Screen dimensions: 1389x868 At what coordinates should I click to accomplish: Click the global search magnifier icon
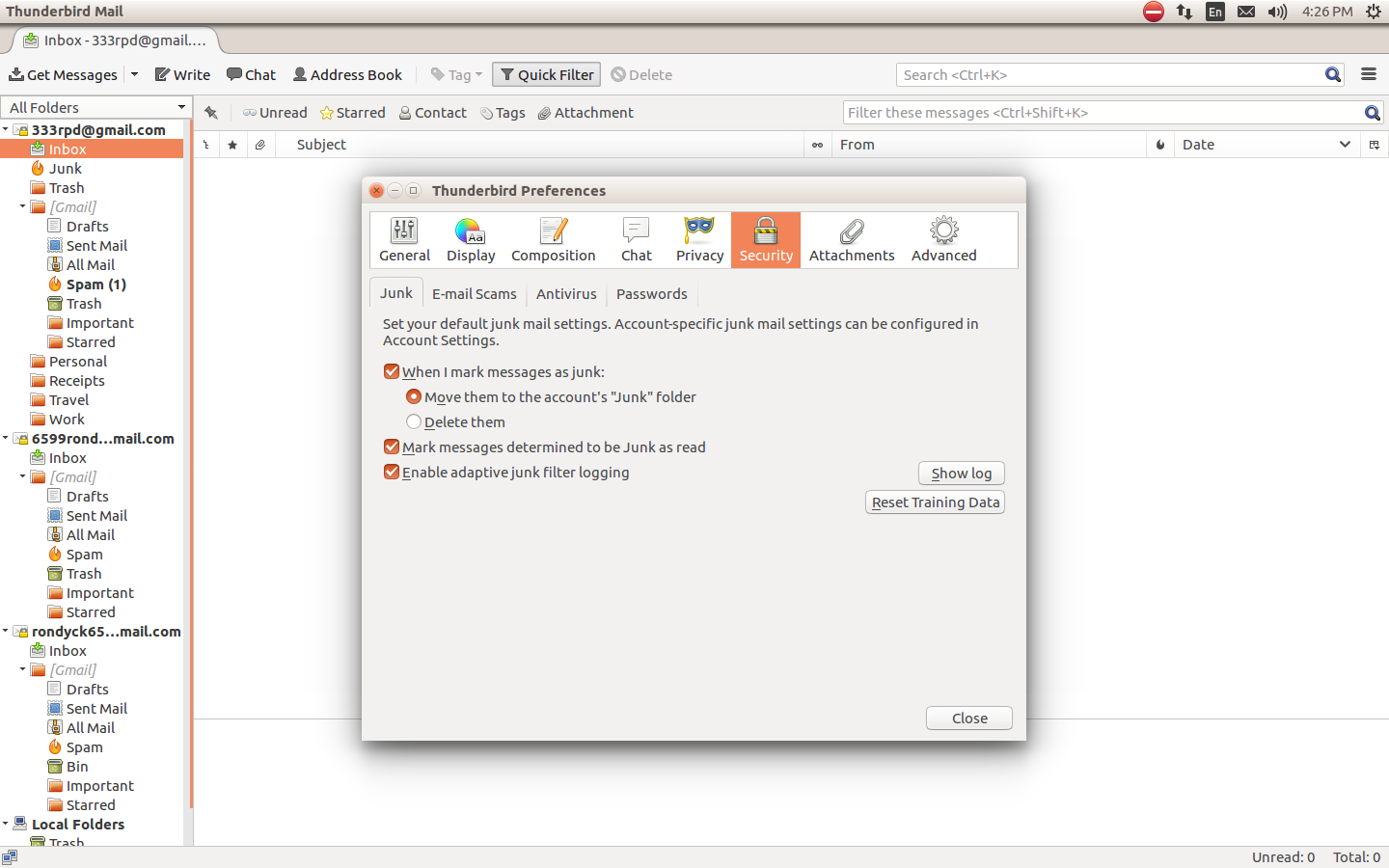tap(1333, 75)
